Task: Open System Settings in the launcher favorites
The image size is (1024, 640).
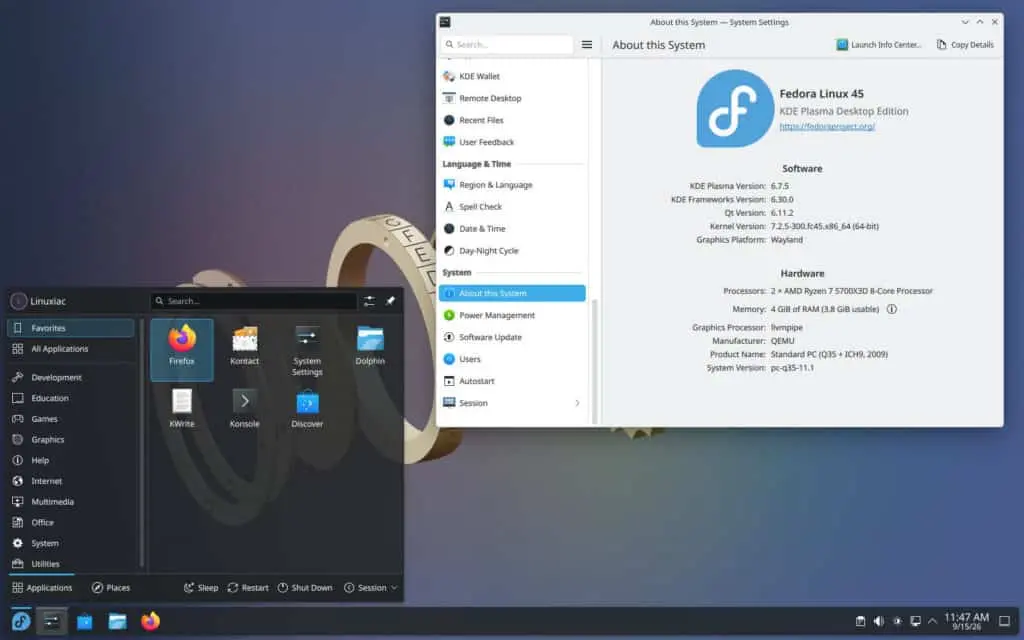Action: click(x=307, y=349)
